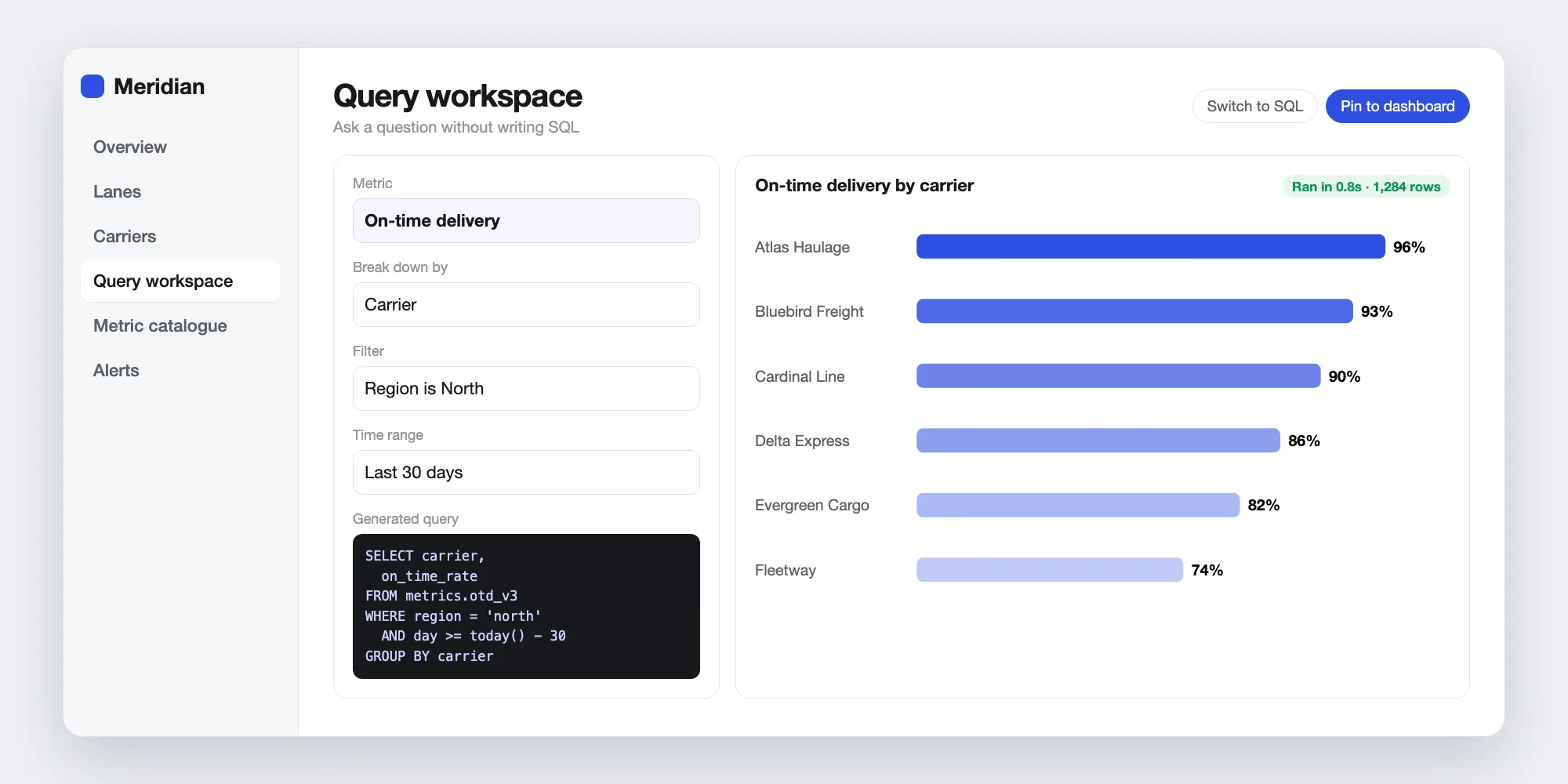
Task: Pin this query to dashboard
Action: pyautogui.click(x=1397, y=106)
